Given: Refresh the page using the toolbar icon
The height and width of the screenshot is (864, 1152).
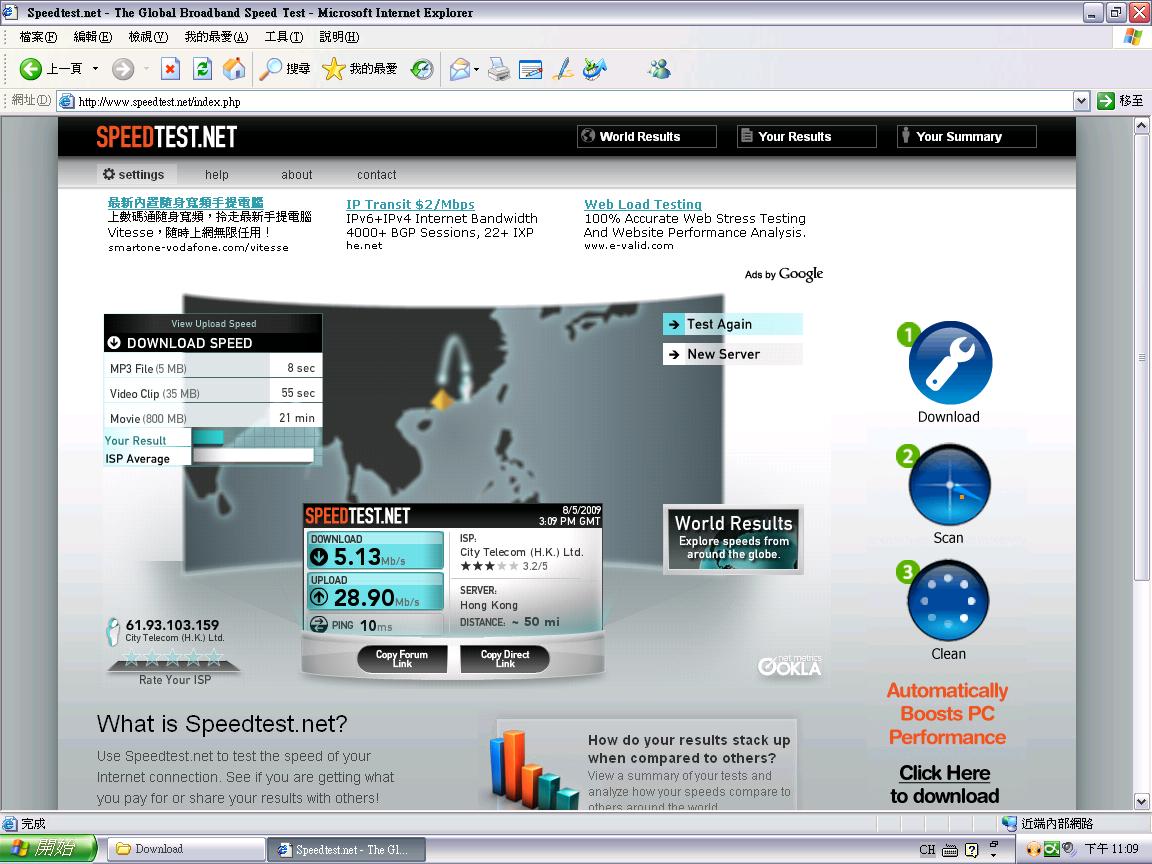Looking at the screenshot, I should tap(202, 69).
